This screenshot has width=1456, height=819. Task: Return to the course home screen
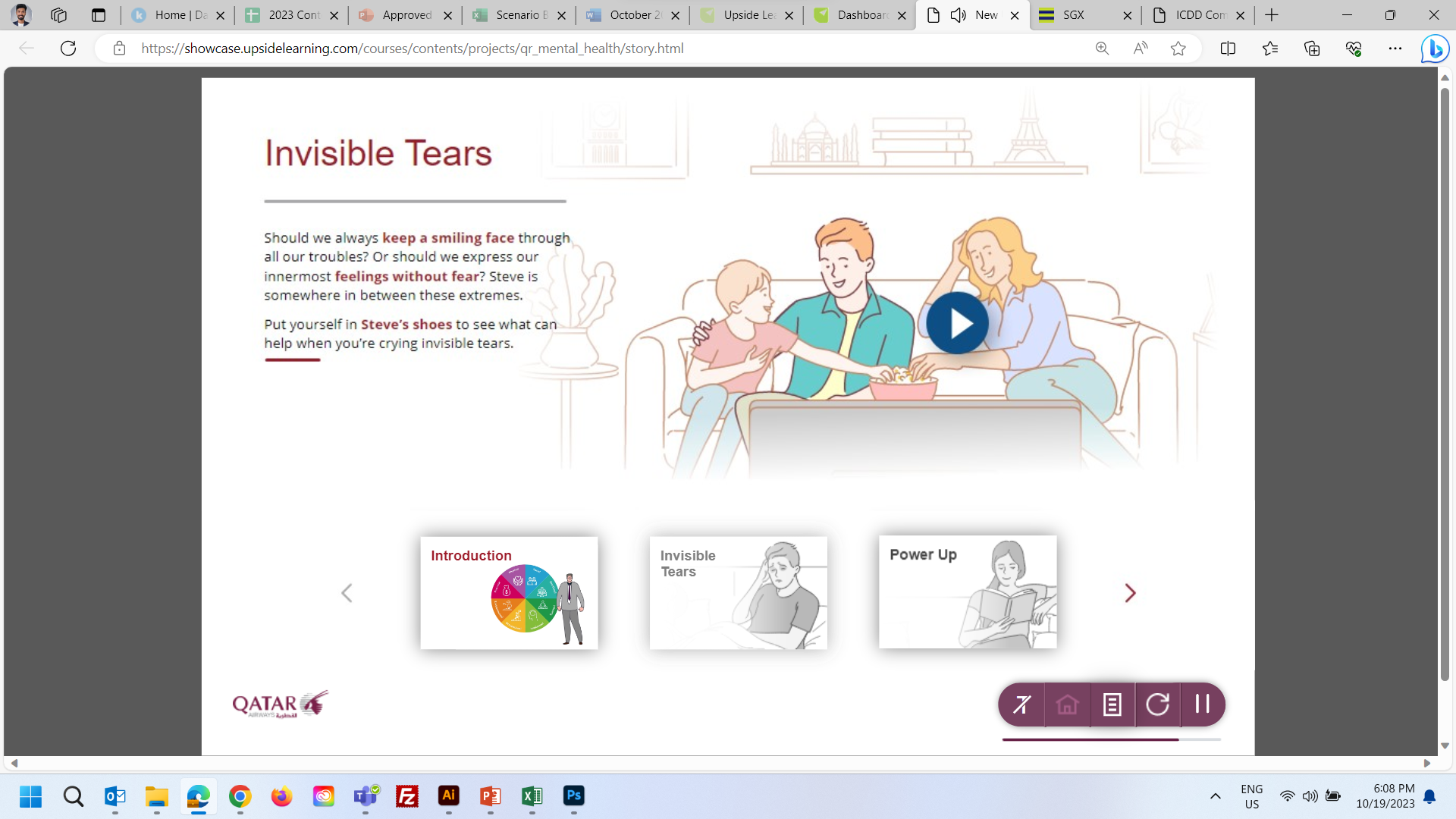pos(1066,704)
